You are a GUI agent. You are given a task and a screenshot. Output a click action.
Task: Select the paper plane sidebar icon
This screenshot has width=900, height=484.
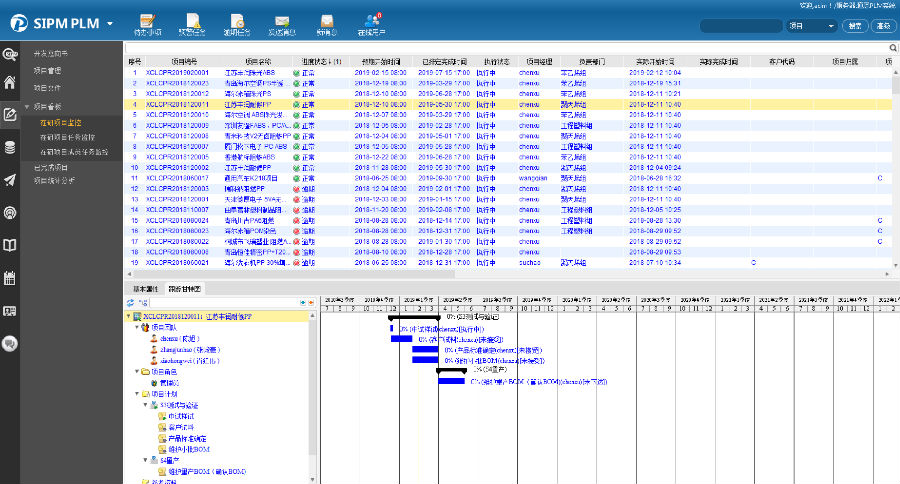pos(10,180)
